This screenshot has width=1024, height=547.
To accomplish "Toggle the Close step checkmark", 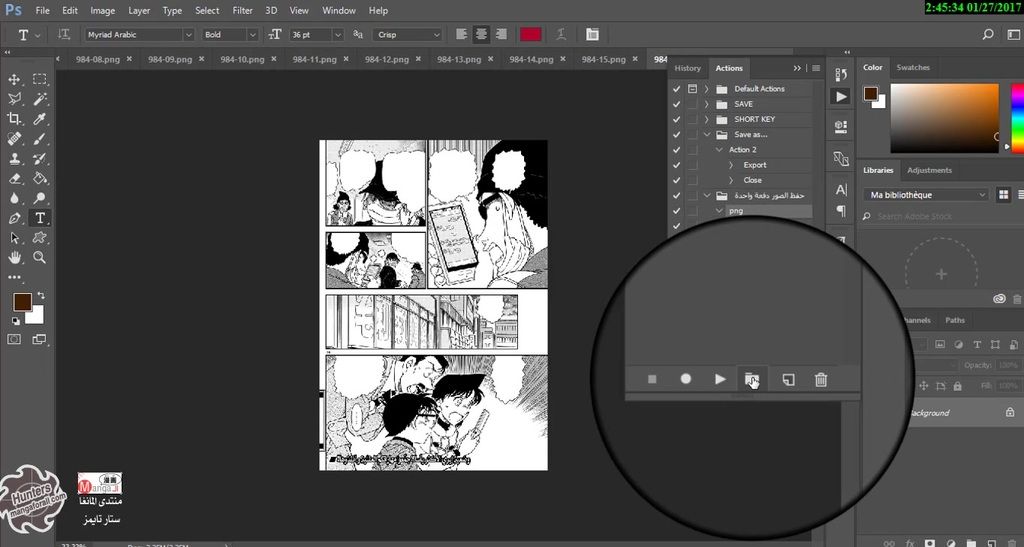I will pos(677,180).
